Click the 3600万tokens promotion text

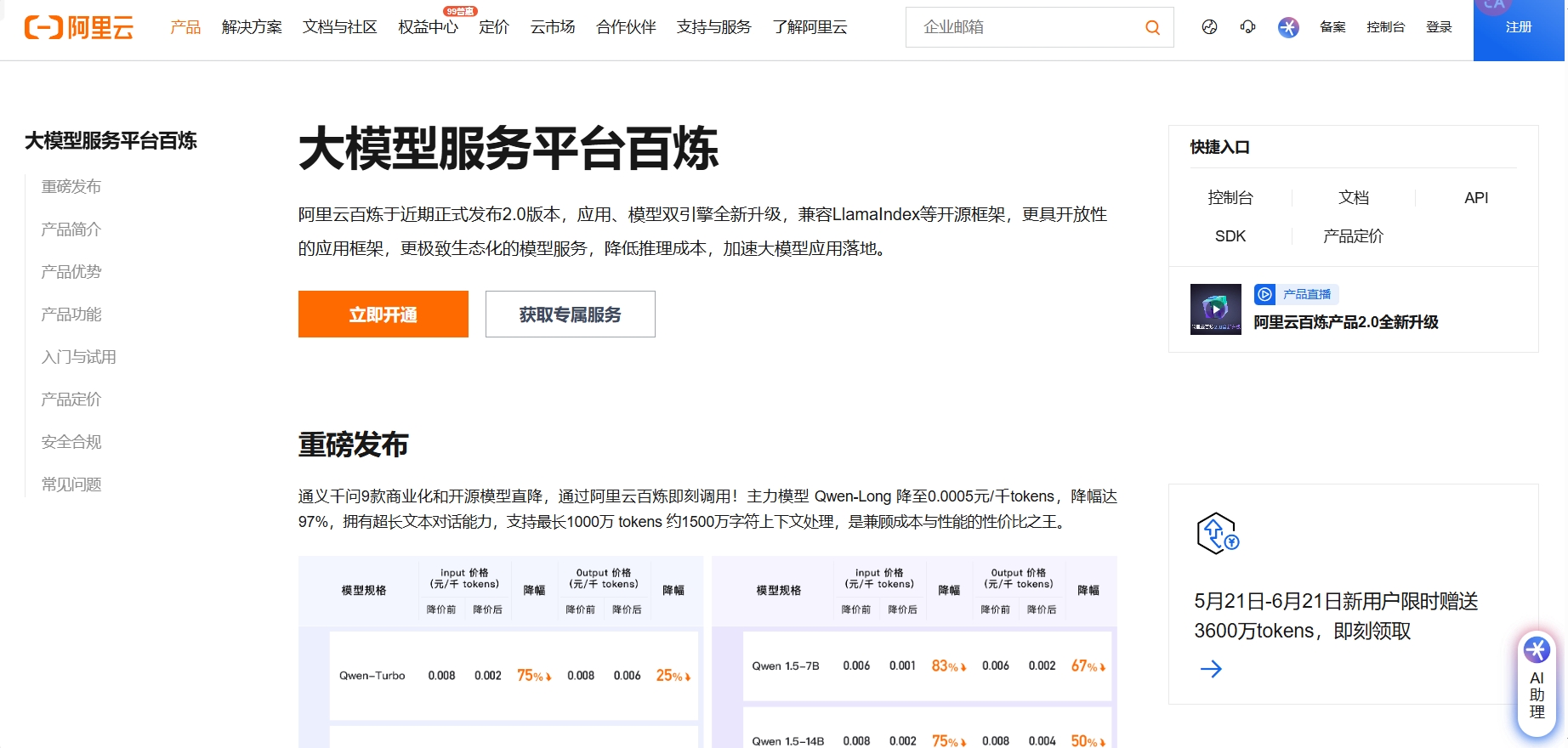click(x=1337, y=615)
